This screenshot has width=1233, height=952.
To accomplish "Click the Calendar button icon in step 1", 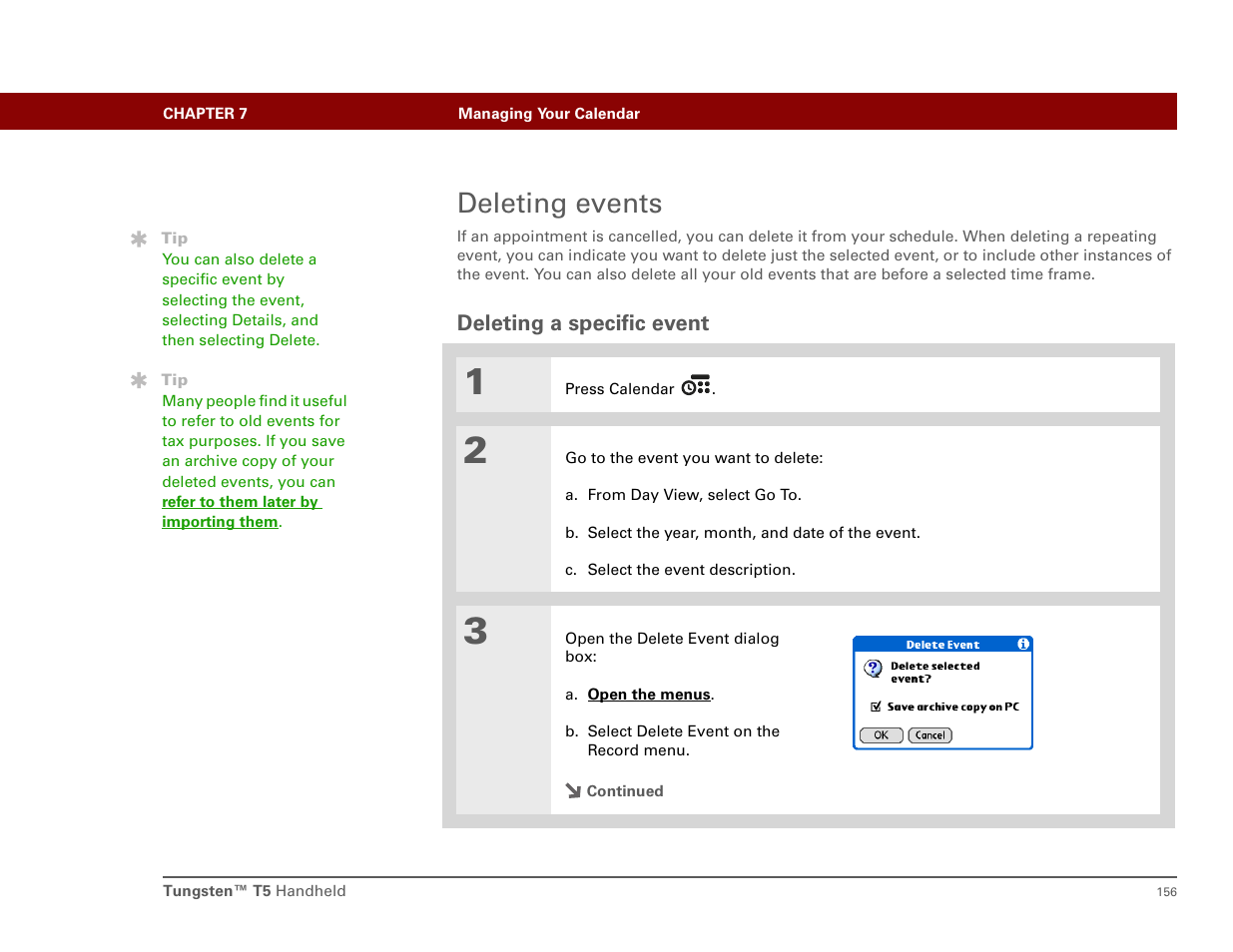I will point(696,386).
